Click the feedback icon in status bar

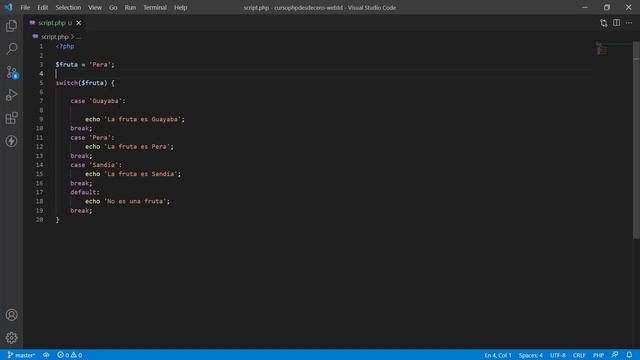tap(615, 355)
